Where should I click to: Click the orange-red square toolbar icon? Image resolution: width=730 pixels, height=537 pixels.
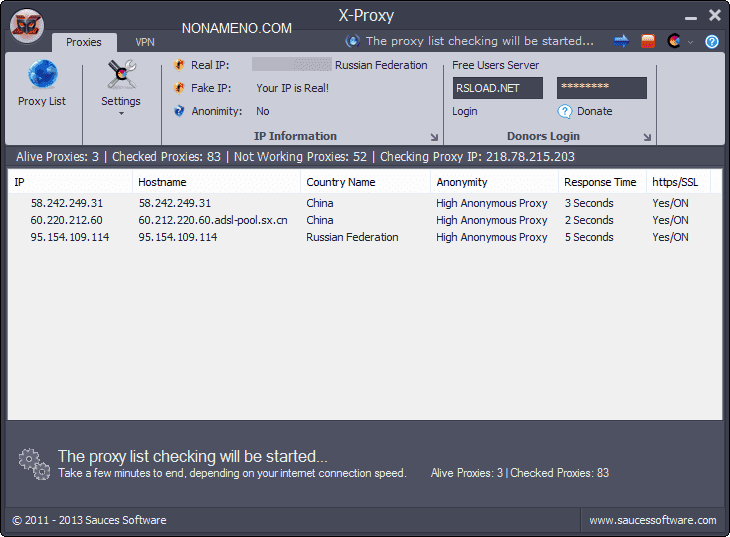point(648,41)
